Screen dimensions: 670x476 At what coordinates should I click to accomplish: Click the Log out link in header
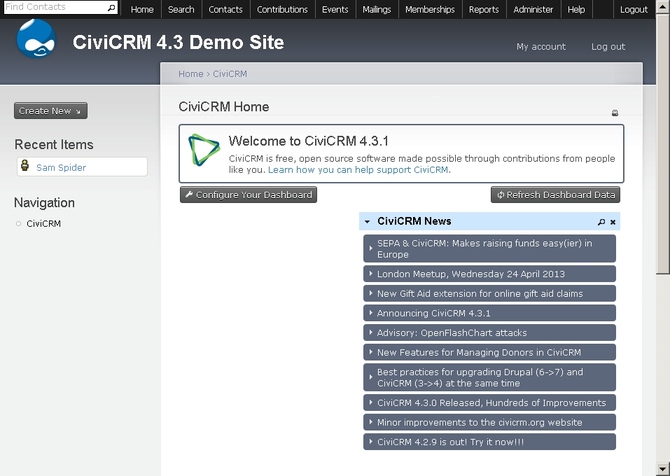tap(608, 47)
